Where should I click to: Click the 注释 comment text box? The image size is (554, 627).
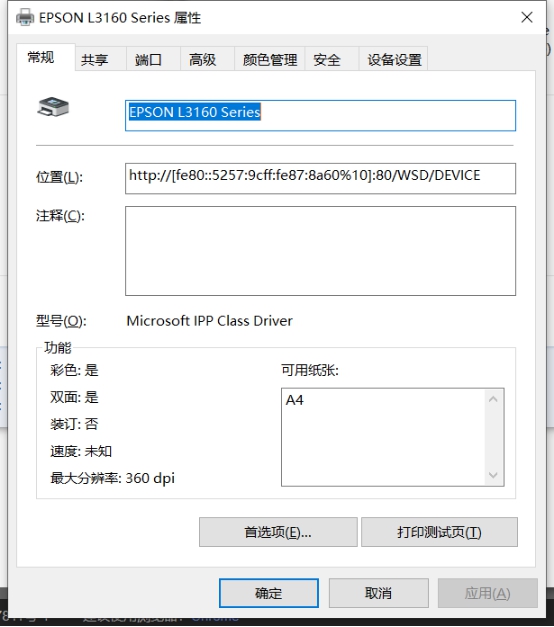[x=320, y=251]
